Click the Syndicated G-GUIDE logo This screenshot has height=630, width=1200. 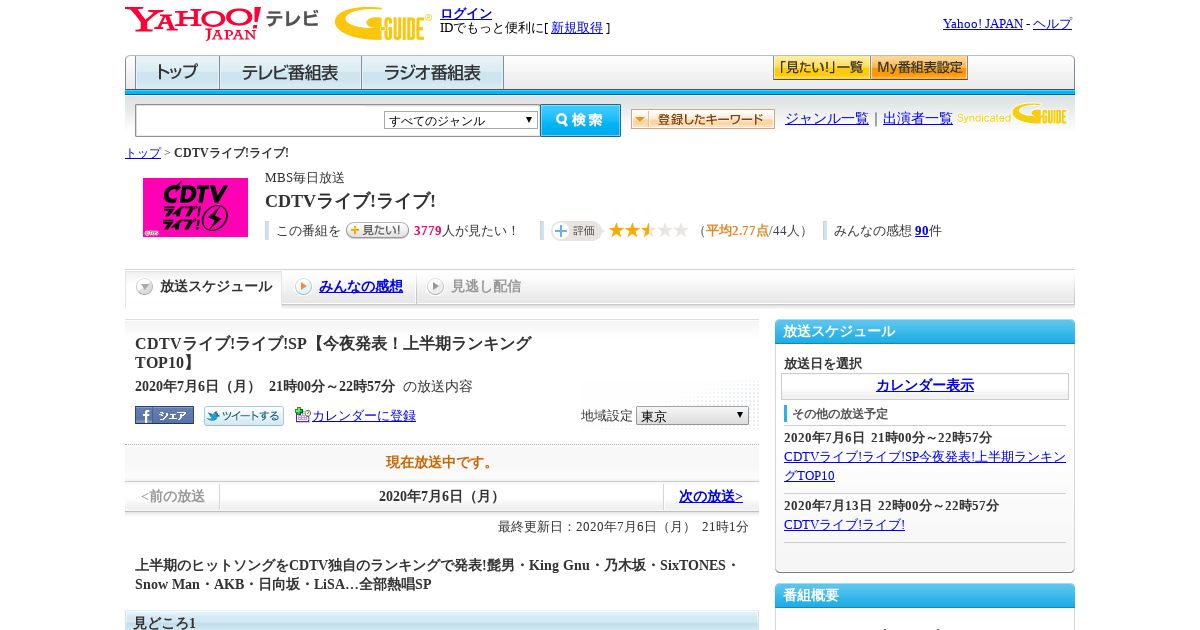[1012, 115]
